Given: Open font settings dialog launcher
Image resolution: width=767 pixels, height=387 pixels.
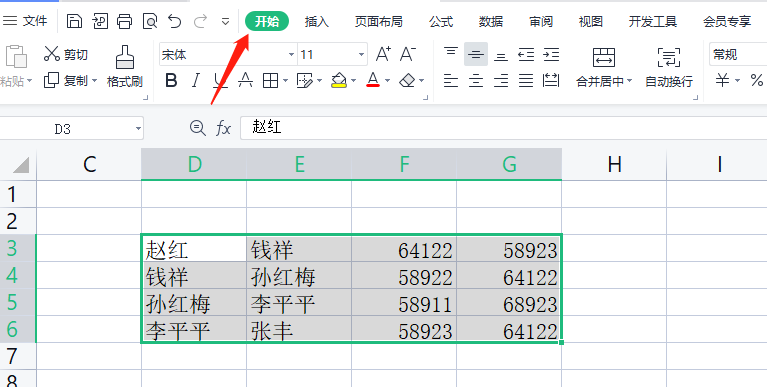Looking at the screenshot, I should click(425, 97).
